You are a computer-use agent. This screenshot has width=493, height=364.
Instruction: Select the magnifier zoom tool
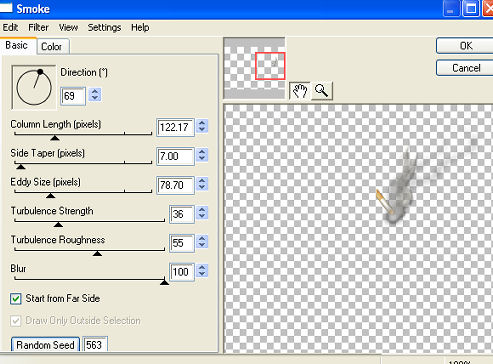(x=322, y=91)
